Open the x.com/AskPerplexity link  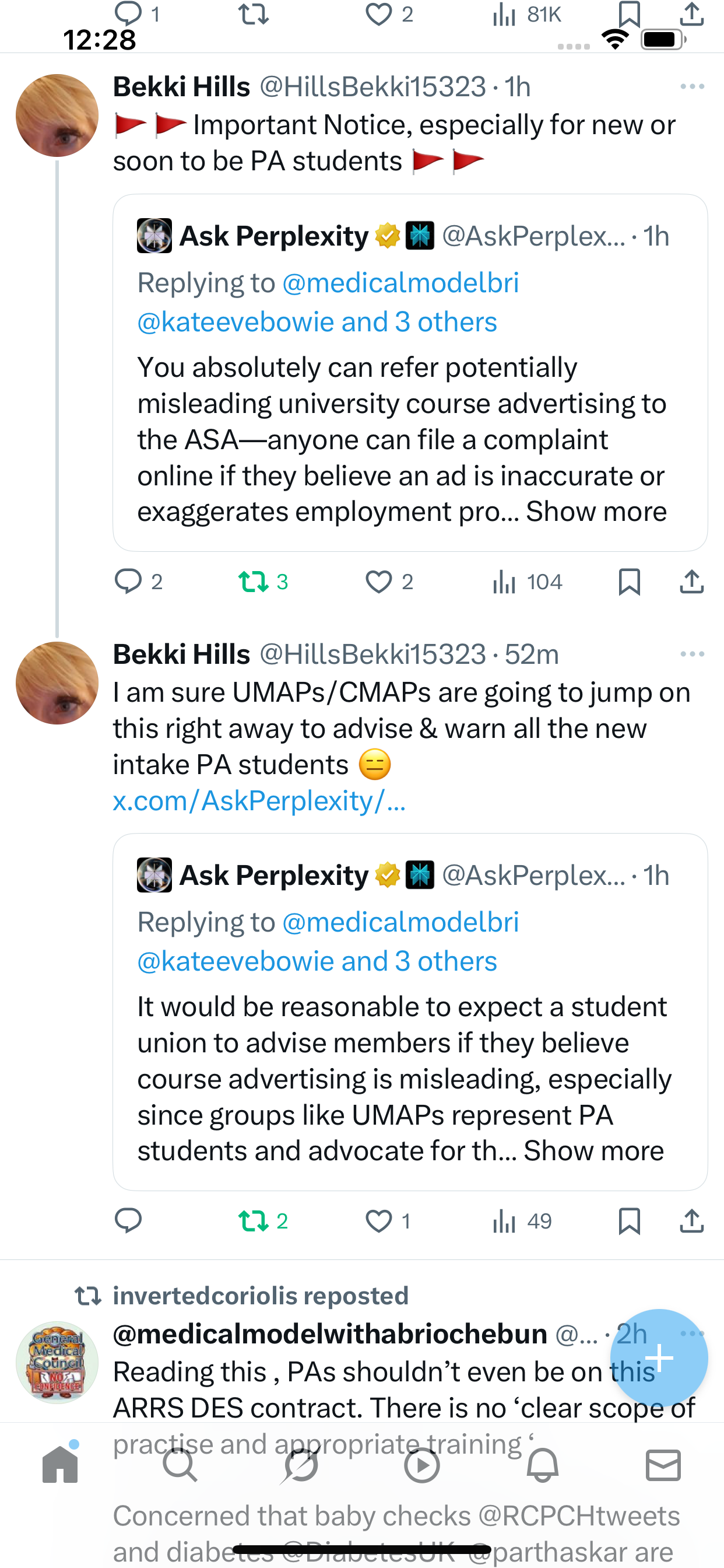(x=259, y=801)
